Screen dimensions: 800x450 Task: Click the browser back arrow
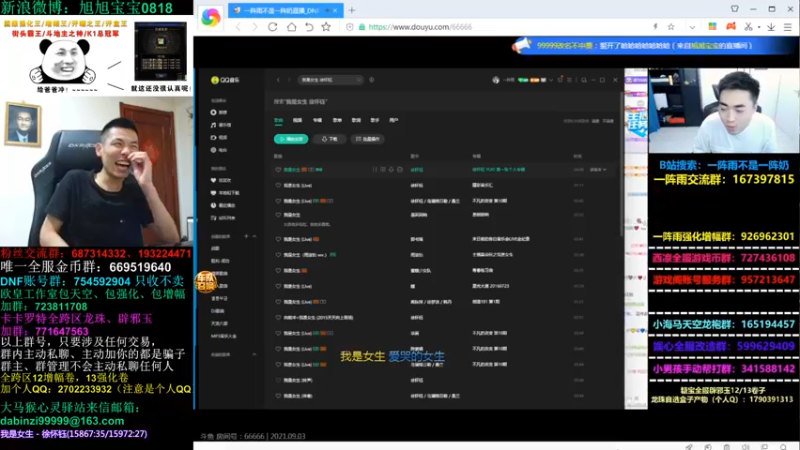[x=238, y=27]
